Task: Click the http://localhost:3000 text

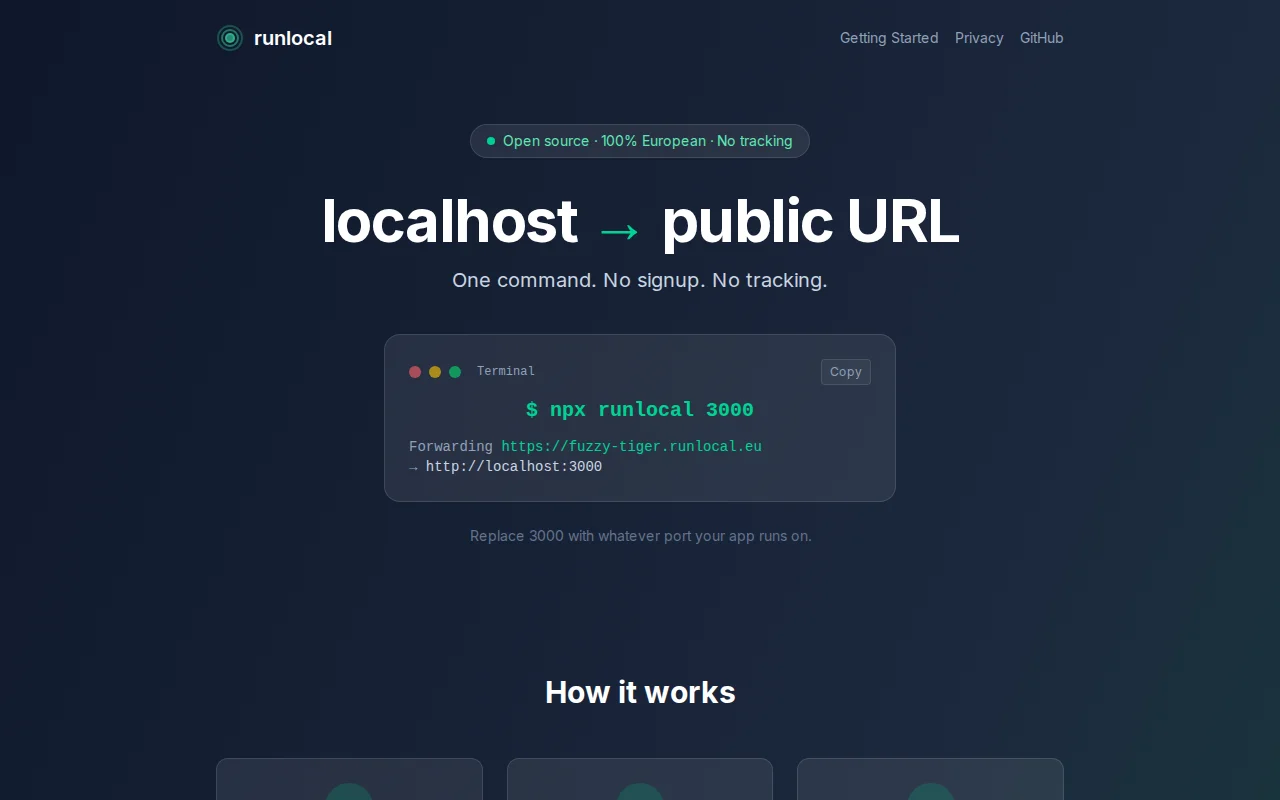Action: 514,467
